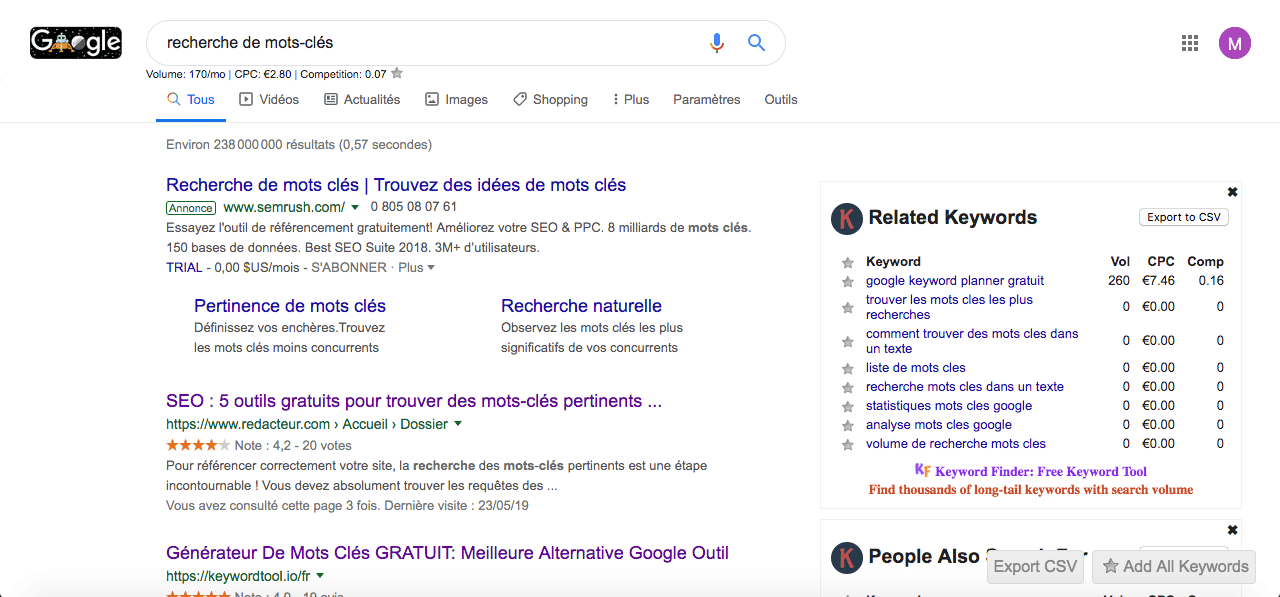Select the Tous tab
This screenshot has width=1280, height=597.
pos(191,100)
